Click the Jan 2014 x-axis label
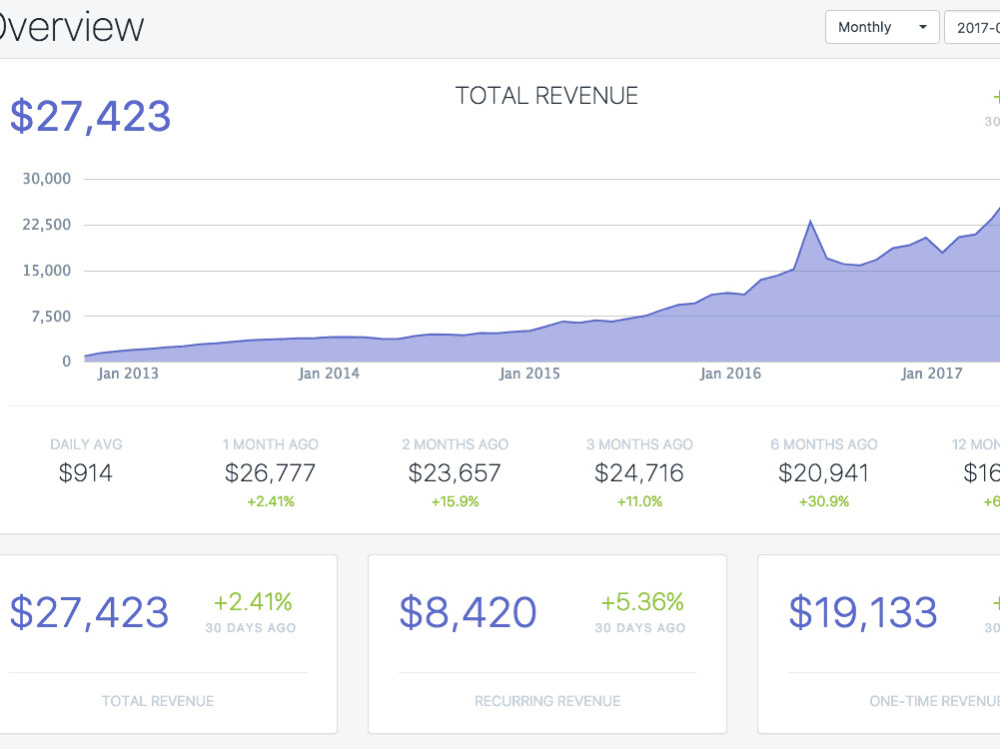Image resolution: width=1000 pixels, height=749 pixels. [328, 373]
